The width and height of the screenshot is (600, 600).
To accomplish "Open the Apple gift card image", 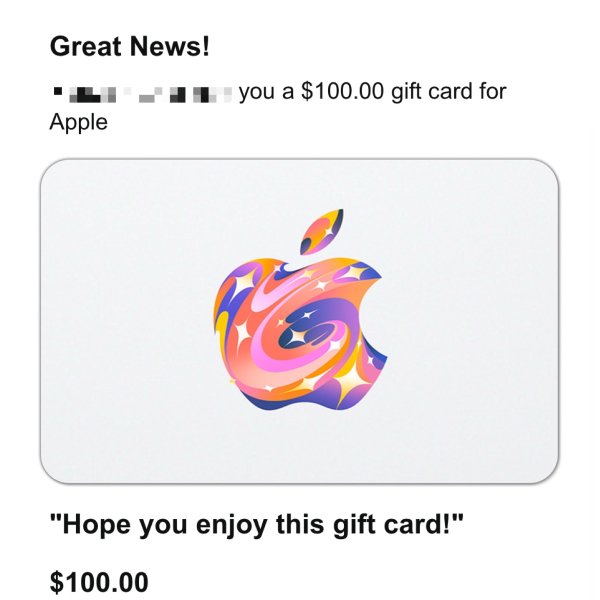I will pyautogui.click(x=300, y=321).
